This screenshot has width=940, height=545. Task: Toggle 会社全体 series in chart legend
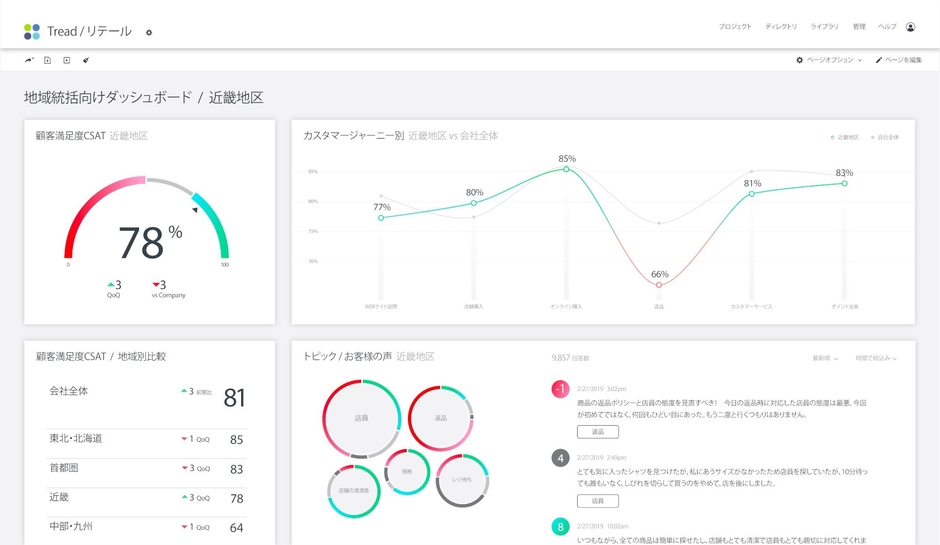point(884,137)
